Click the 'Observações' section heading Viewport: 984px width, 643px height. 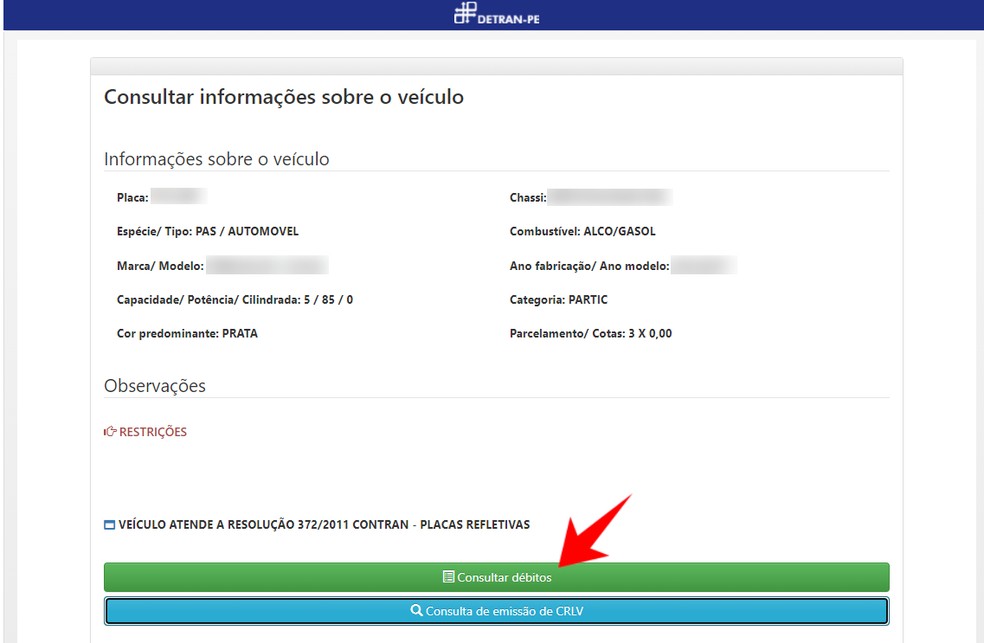tap(155, 385)
